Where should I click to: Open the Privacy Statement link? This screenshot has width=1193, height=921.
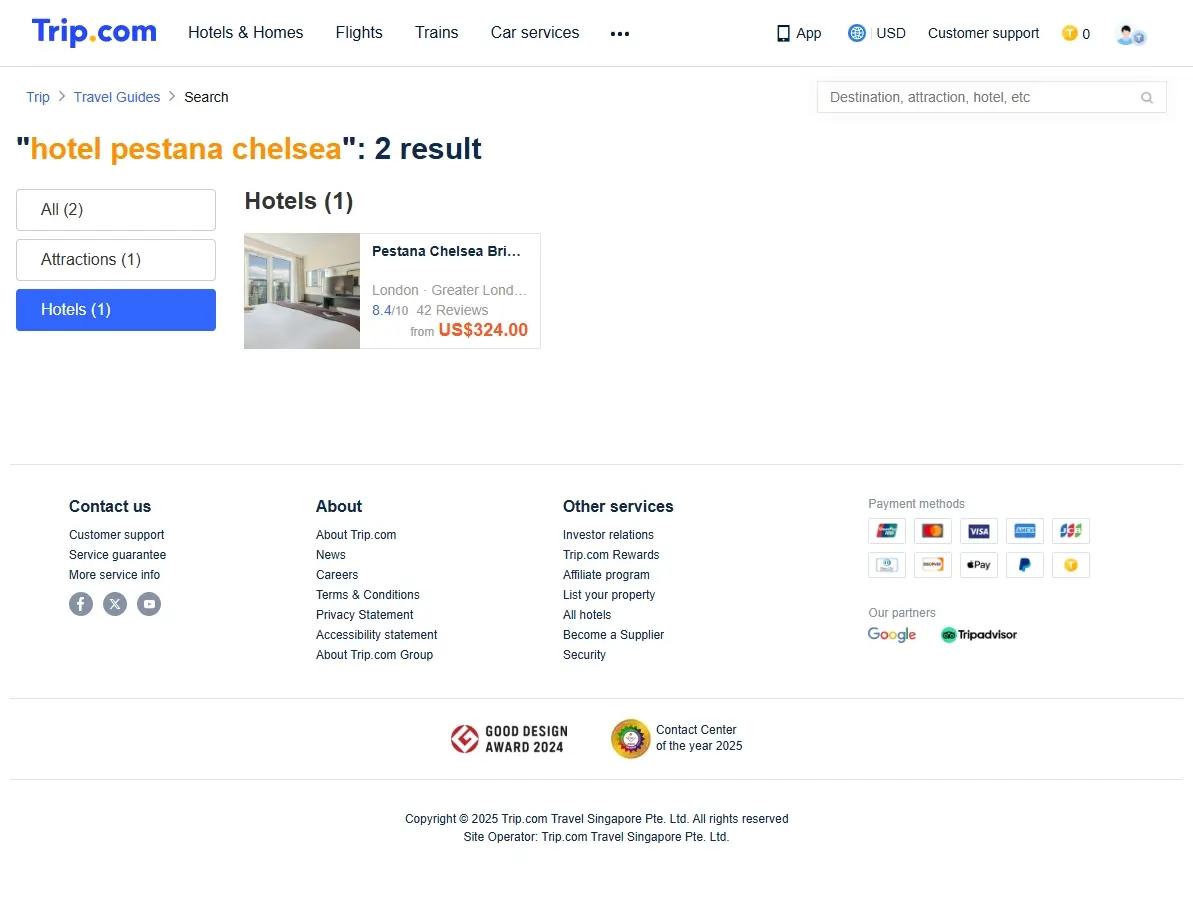(364, 615)
